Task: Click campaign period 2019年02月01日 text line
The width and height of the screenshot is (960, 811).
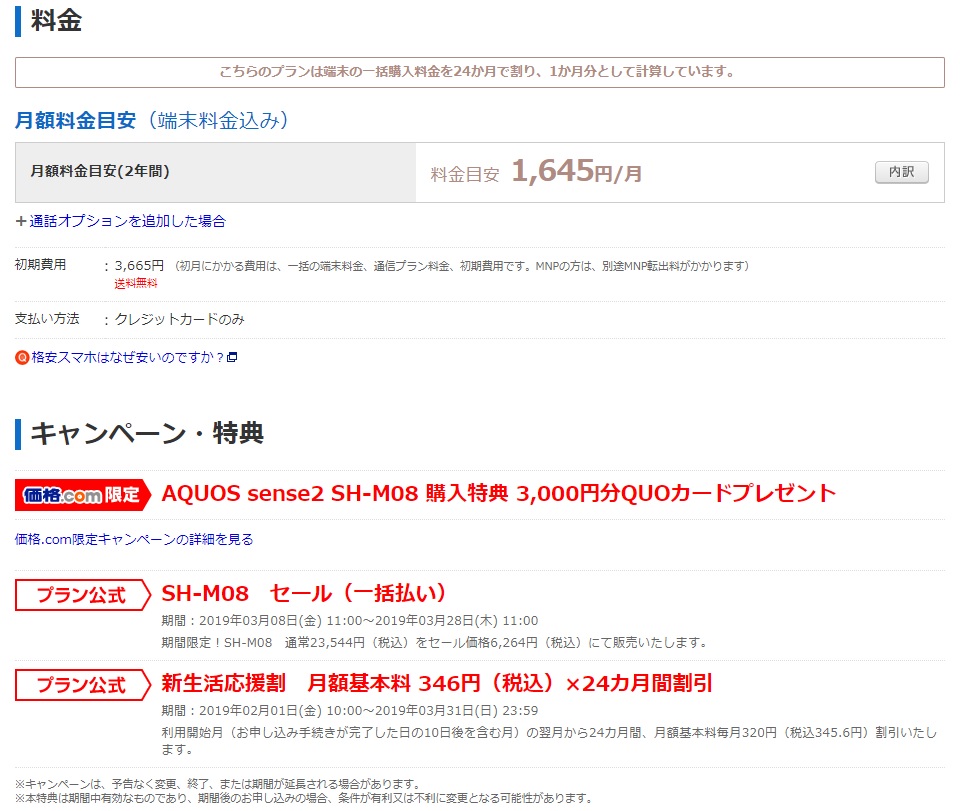Action: tap(350, 711)
